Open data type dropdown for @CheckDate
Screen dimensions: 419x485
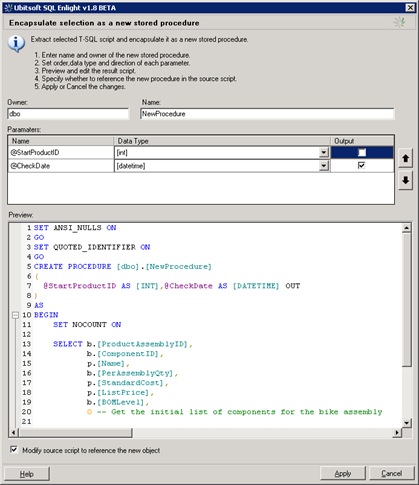[323, 166]
